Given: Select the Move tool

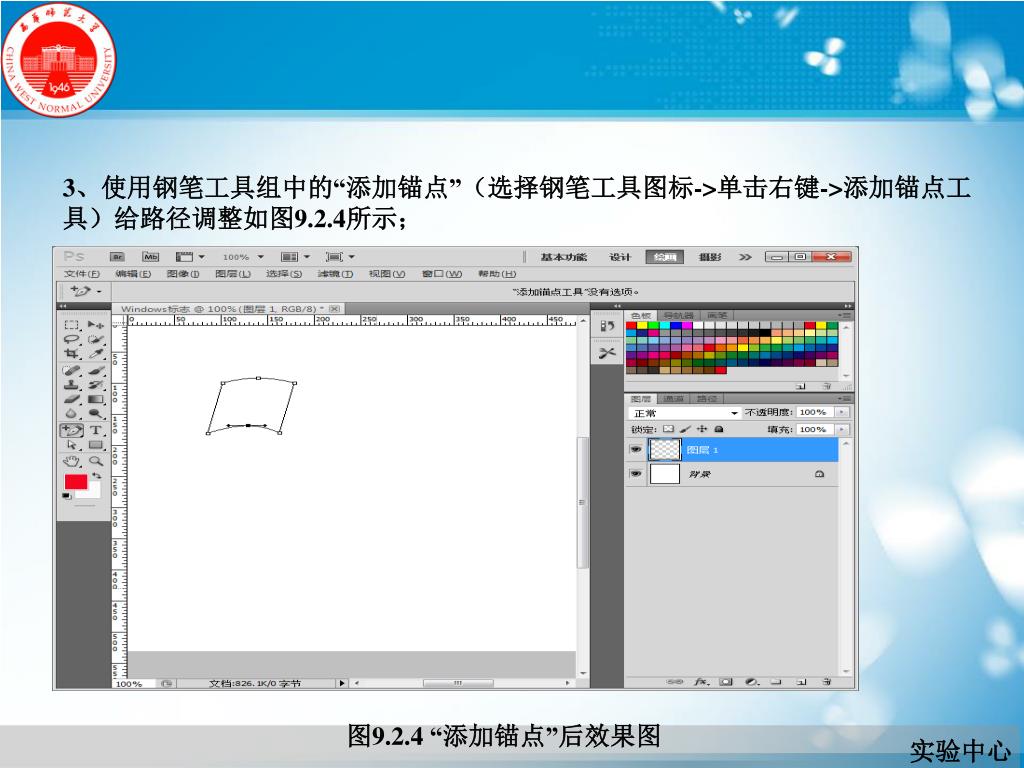Looking at the screenshot, I should [96, 325].
